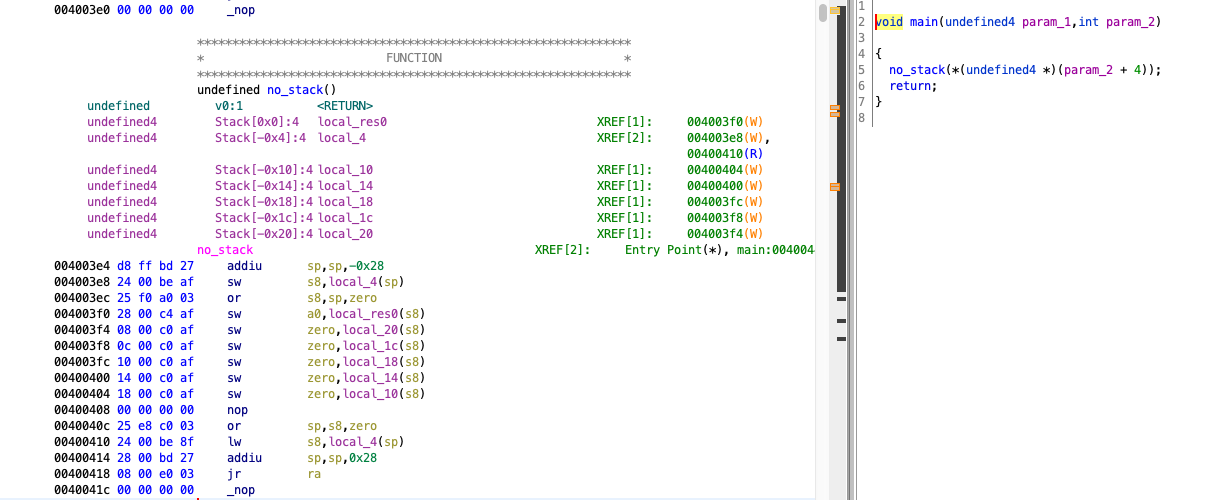Select the lw instruction at 00400410
The width and height of the screenshot is (1232, 500).
click(x=233, y=442)
